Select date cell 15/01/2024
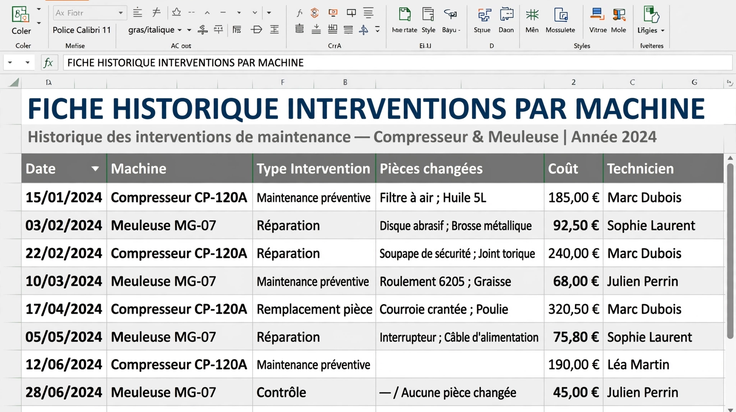The width and height of the screenshot is (736, 412). [64, 198]
